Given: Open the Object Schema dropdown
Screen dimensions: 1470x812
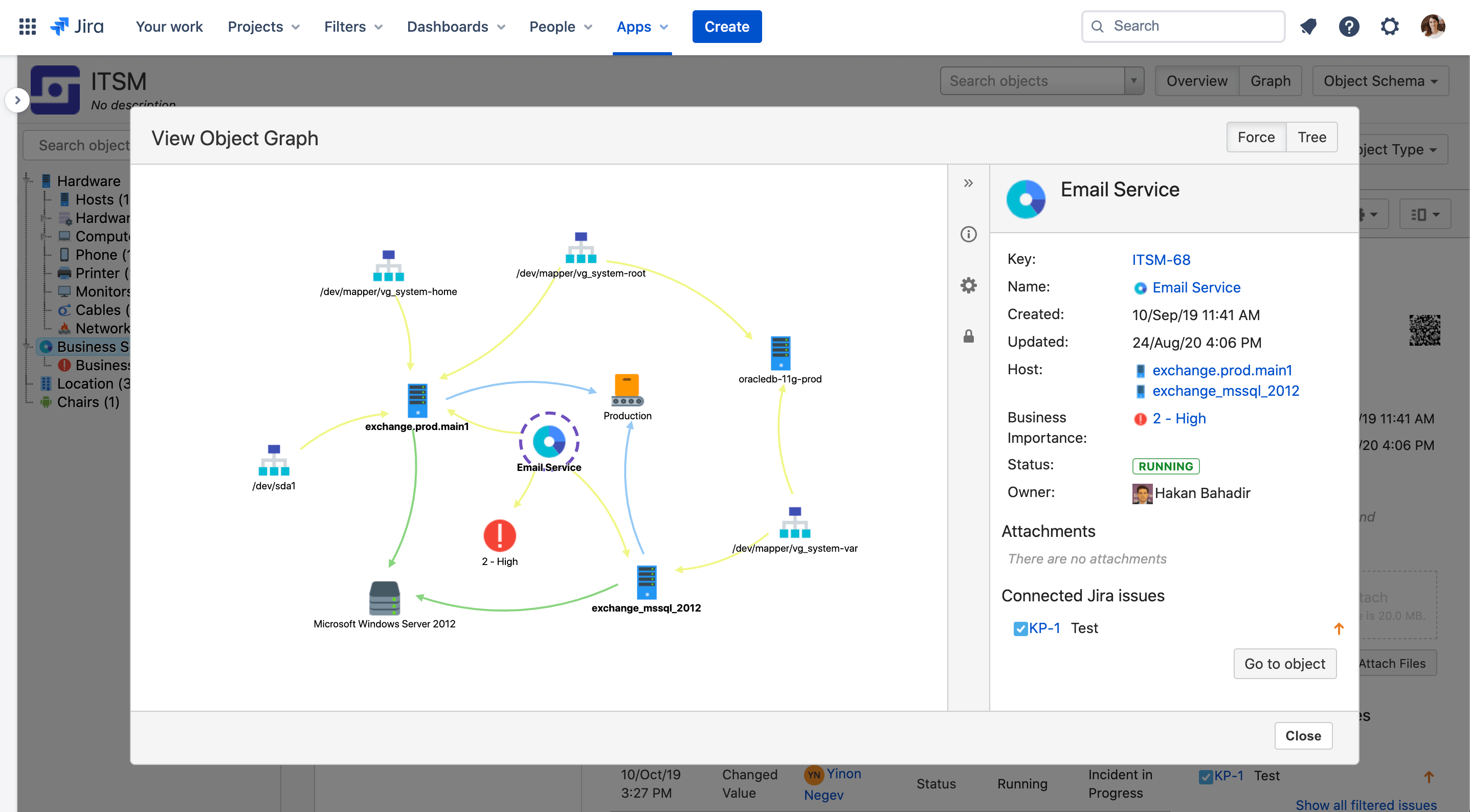Looking at the screenshot, I should (x=1381, y=80).
